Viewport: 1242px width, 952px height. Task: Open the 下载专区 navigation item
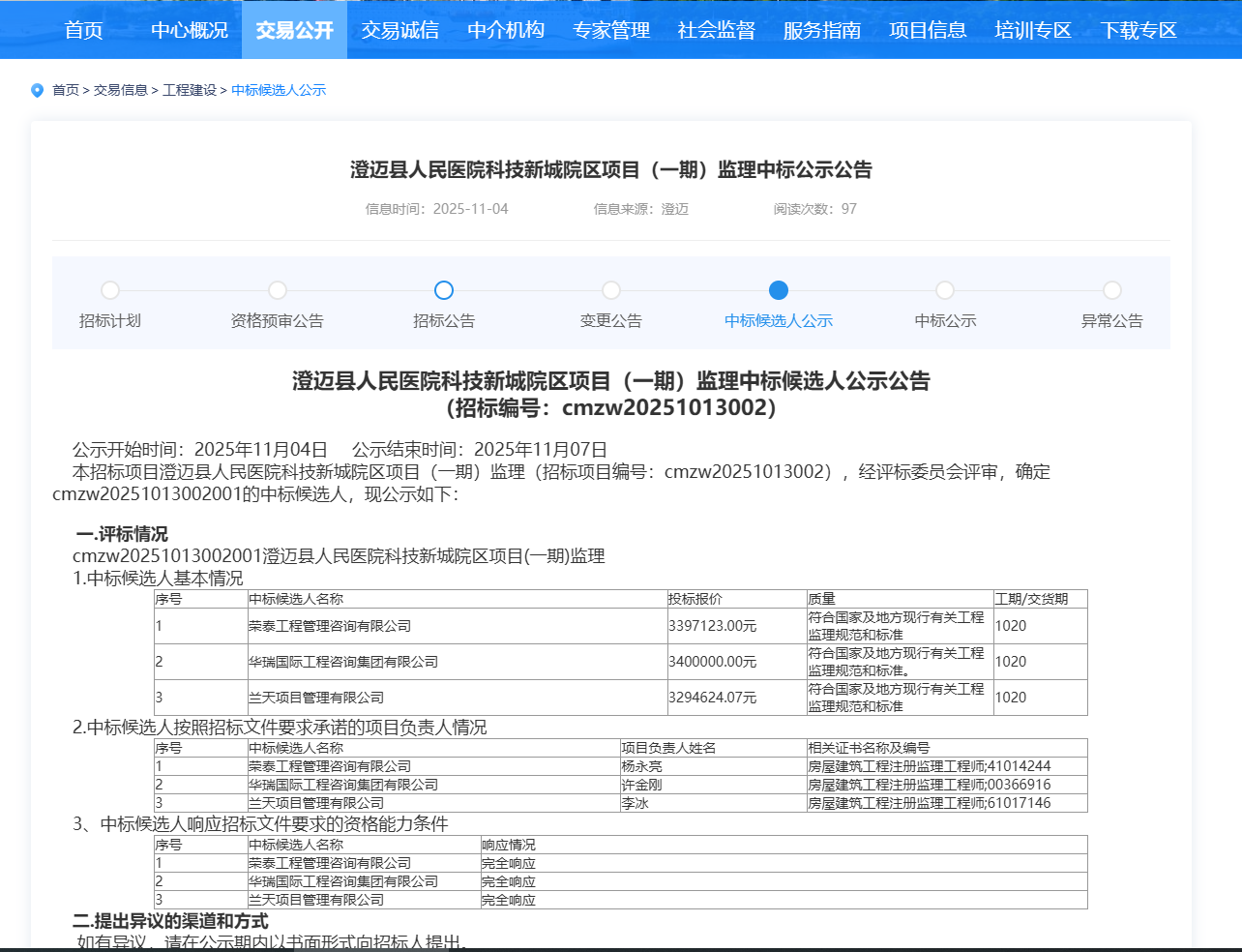coord(1138,30)
